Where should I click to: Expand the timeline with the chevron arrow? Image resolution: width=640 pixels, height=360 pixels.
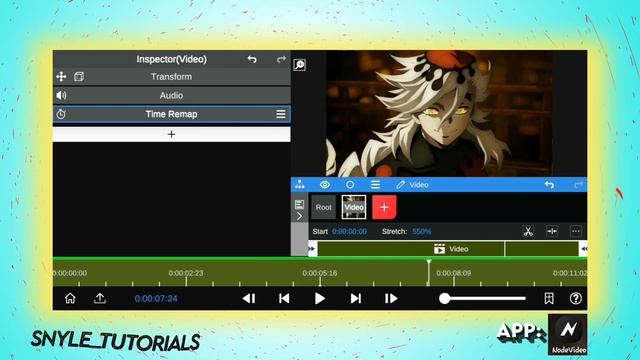click(x=299, y=216)
